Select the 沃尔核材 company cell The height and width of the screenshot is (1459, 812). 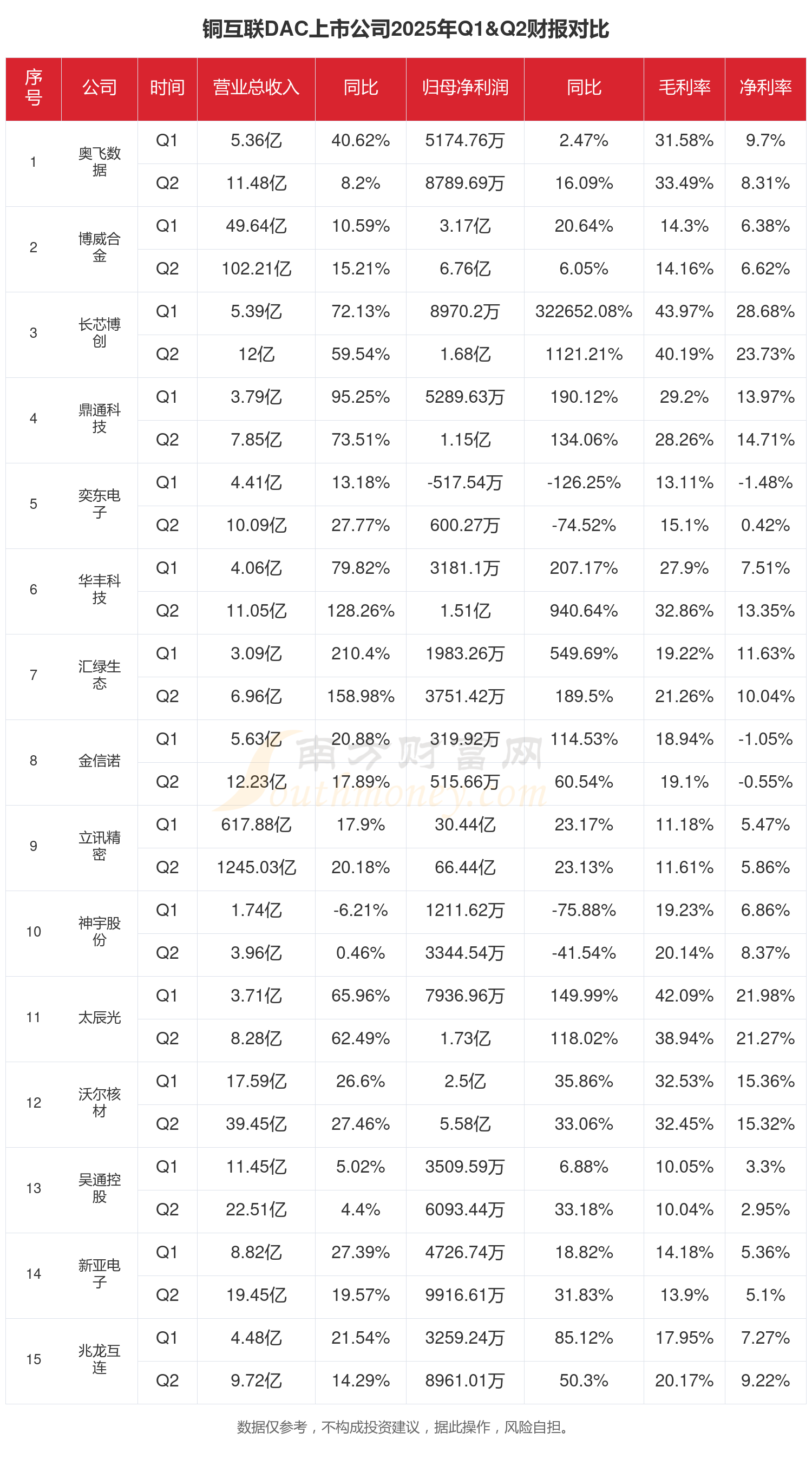coord(99,1102)
